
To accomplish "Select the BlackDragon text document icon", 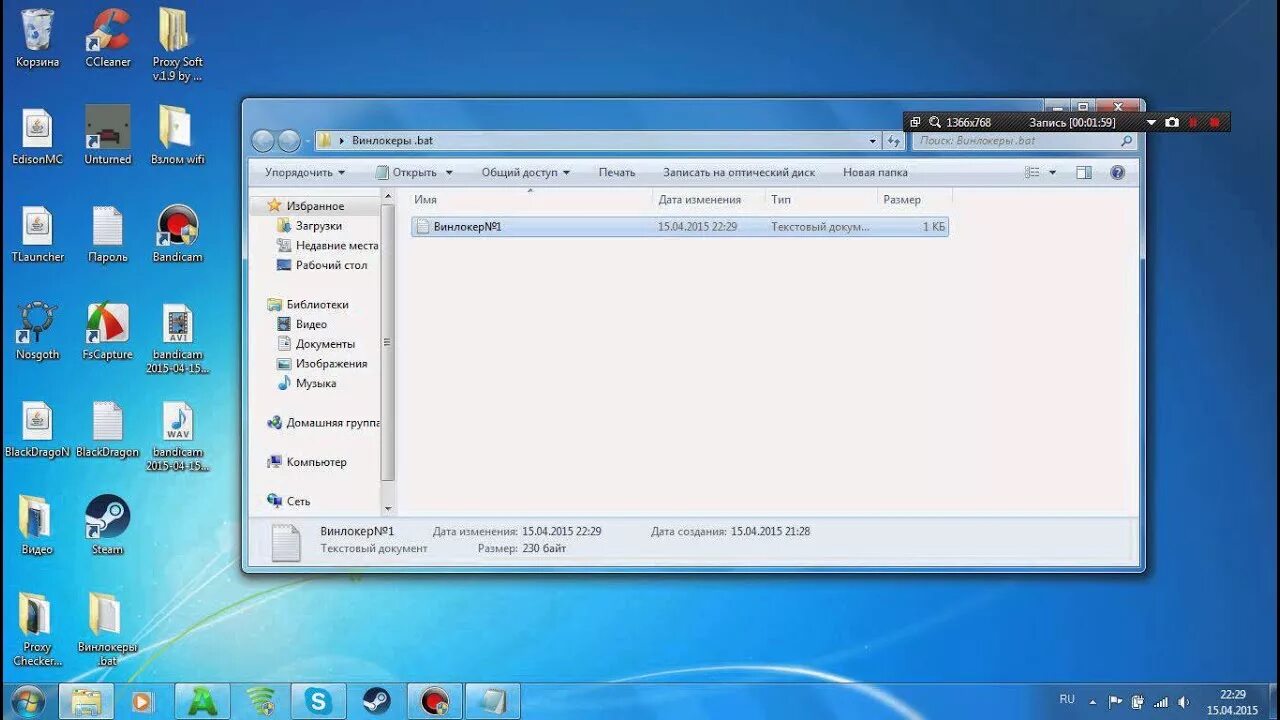I will point(108,429).
